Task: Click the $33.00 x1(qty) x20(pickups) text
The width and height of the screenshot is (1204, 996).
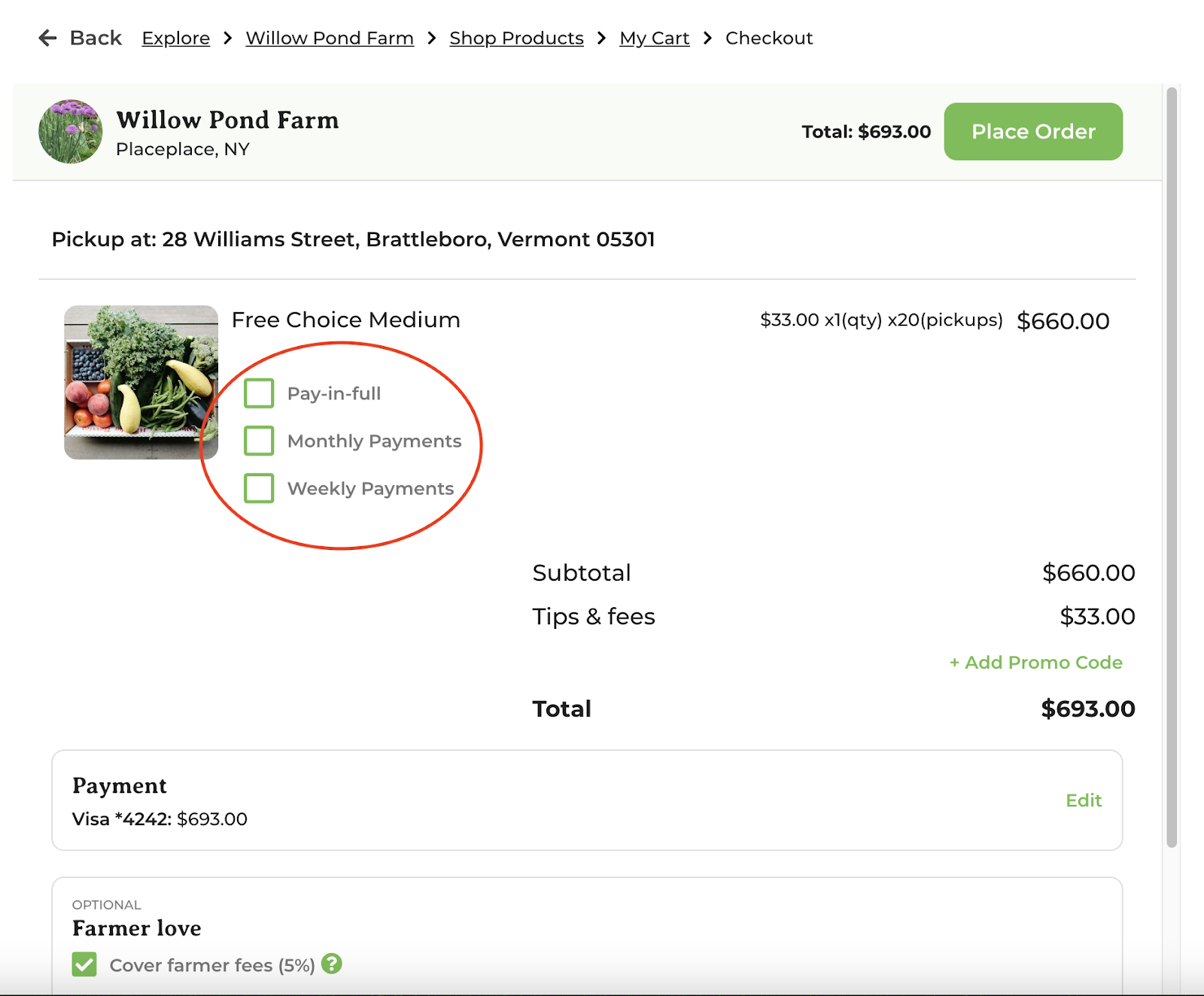Action: tap(881, 320)
